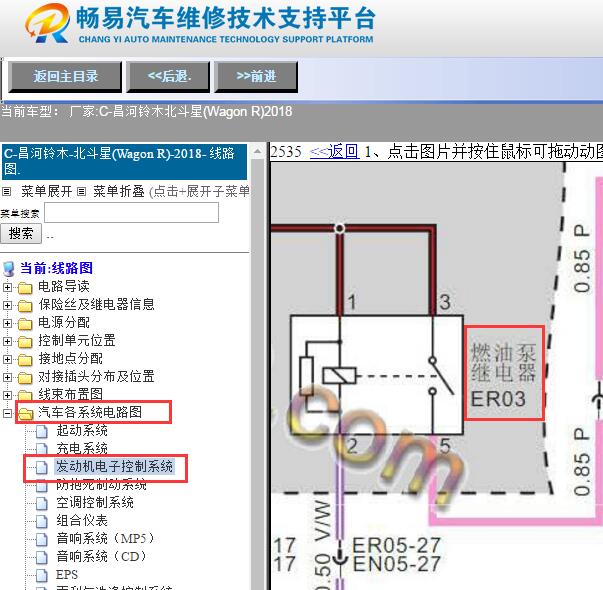Click the 电源分配 folder icon
The width and height of the screenshot is (603, 590).
coord(25,323)
